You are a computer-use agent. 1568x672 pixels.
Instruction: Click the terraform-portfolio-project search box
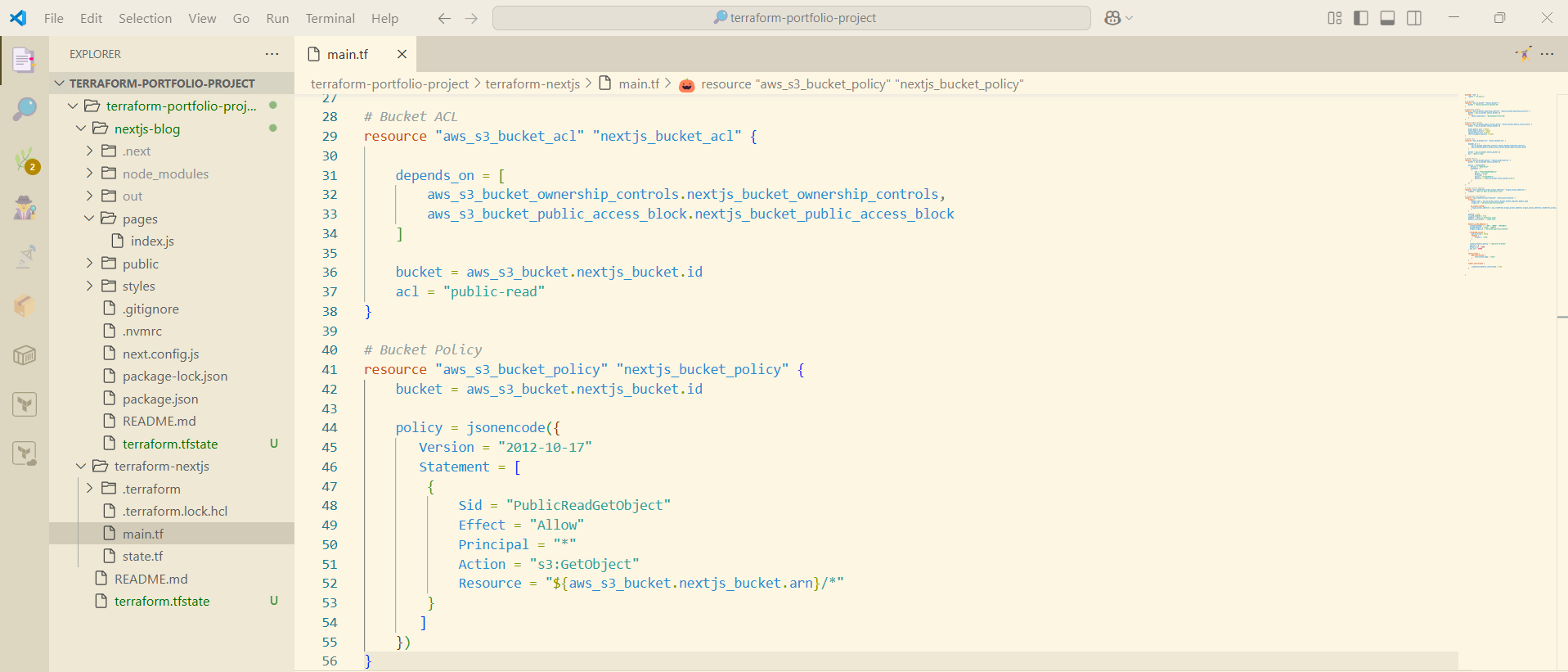tap(791, 18)
